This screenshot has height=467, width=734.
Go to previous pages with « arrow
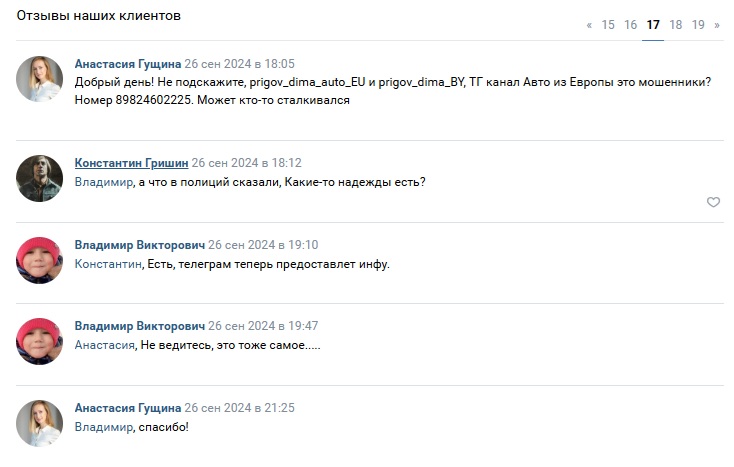[589, 25]
